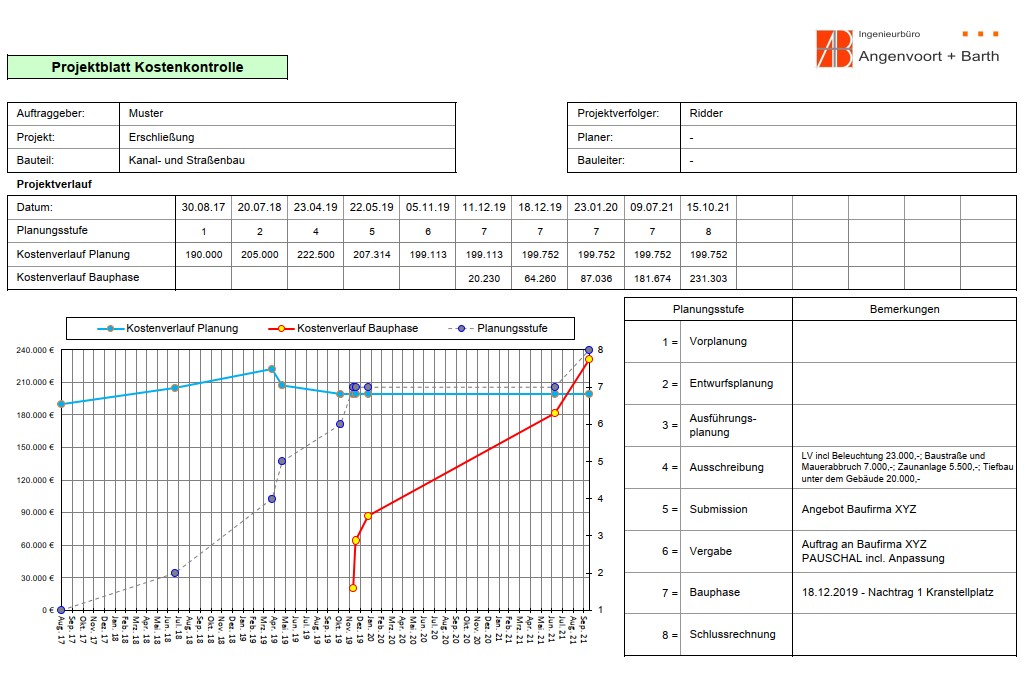Select the Projektverfolger value Ridder
This screenshot has height=680, width=1029.
[706, 113]
